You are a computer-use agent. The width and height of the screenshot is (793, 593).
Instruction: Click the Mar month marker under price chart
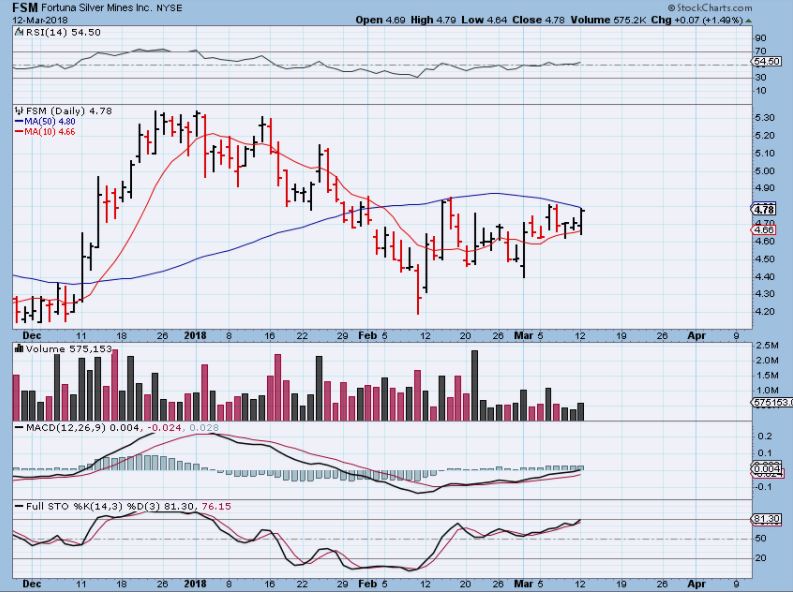(523, 335)
